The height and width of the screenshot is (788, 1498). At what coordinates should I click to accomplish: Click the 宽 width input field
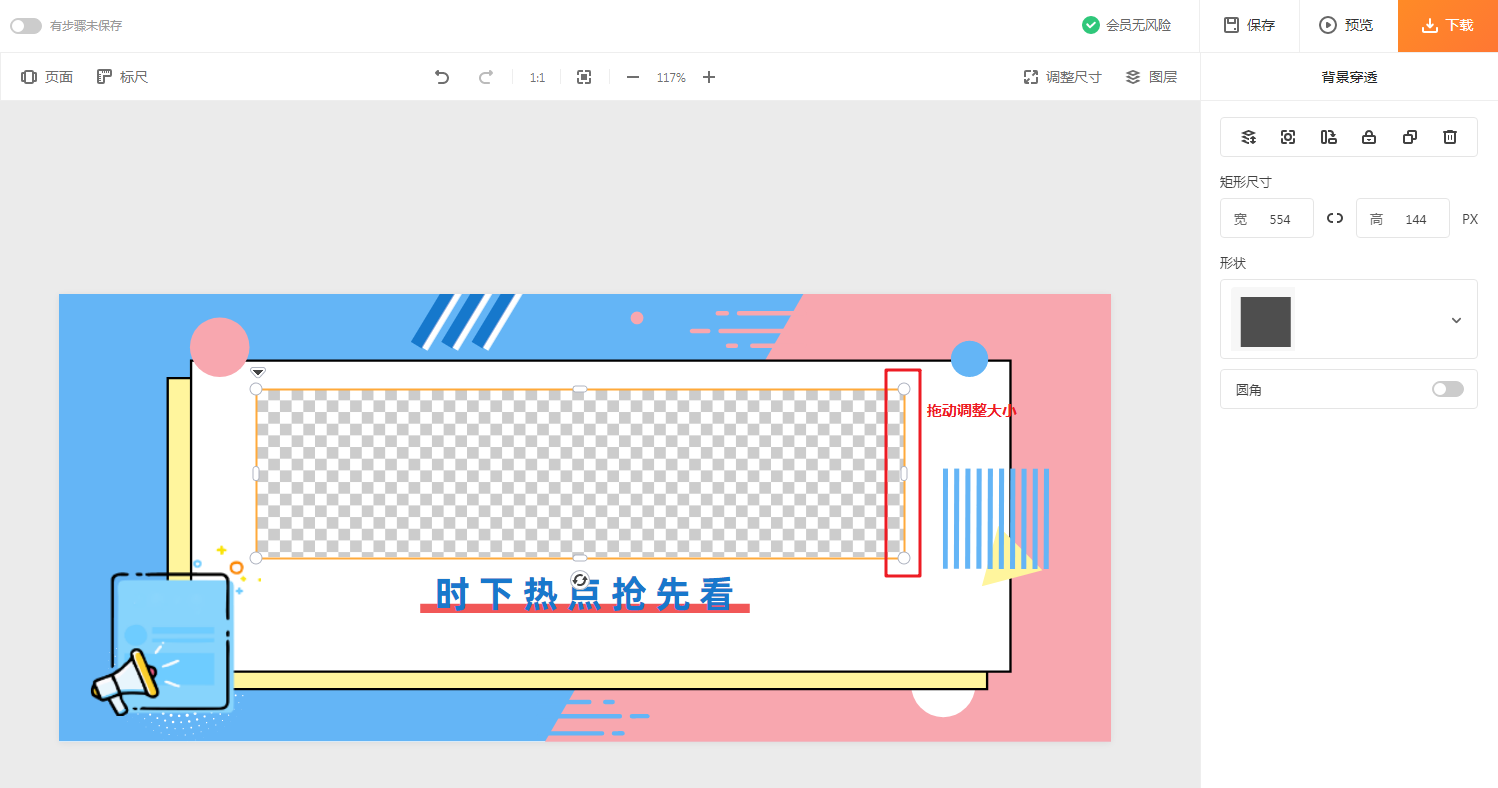point(1267,218)
